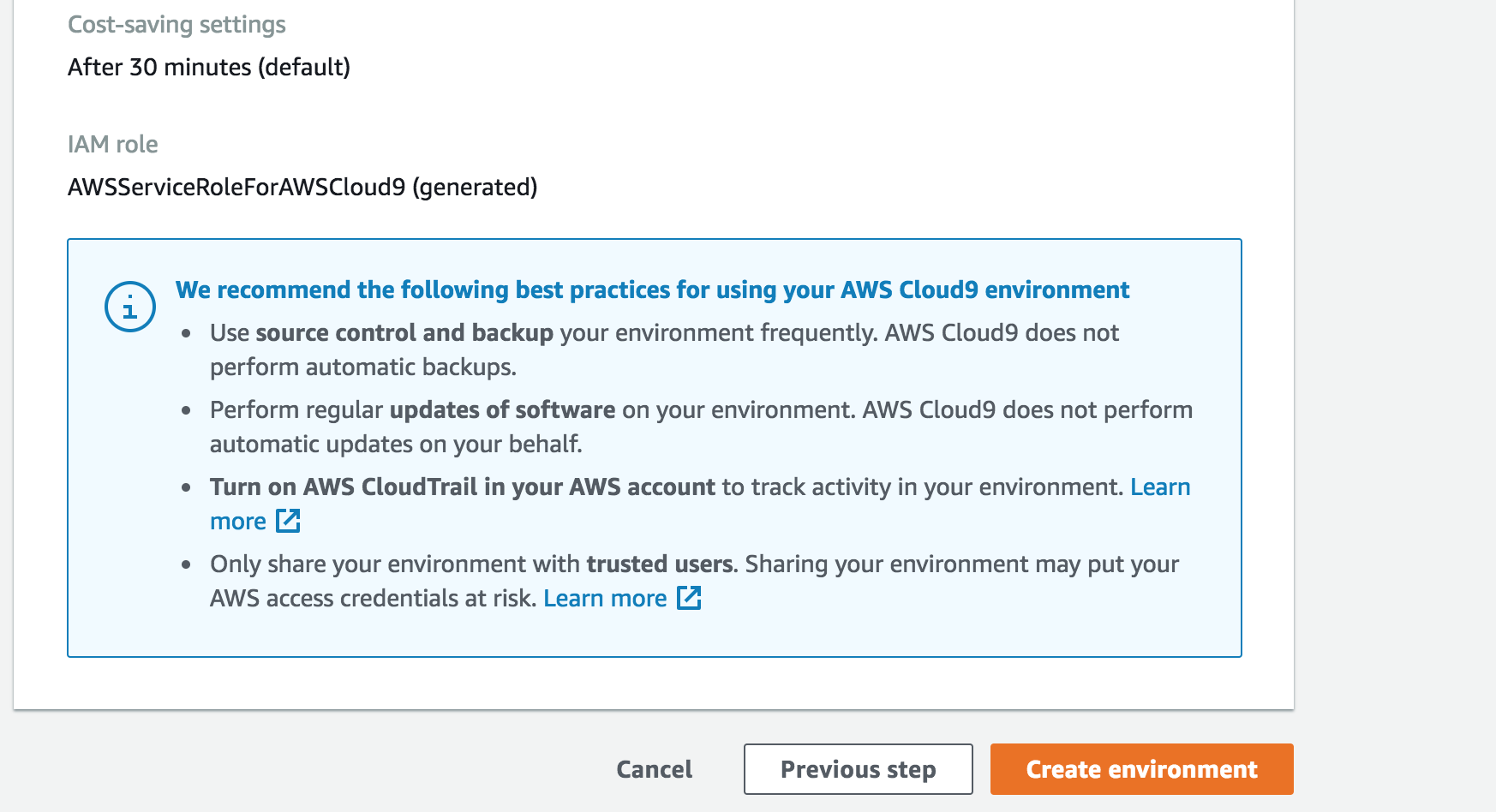Open the CloudTrail "Learn more" link
The width and height of the screenshot is (1496, 812).
(1159, 487)
